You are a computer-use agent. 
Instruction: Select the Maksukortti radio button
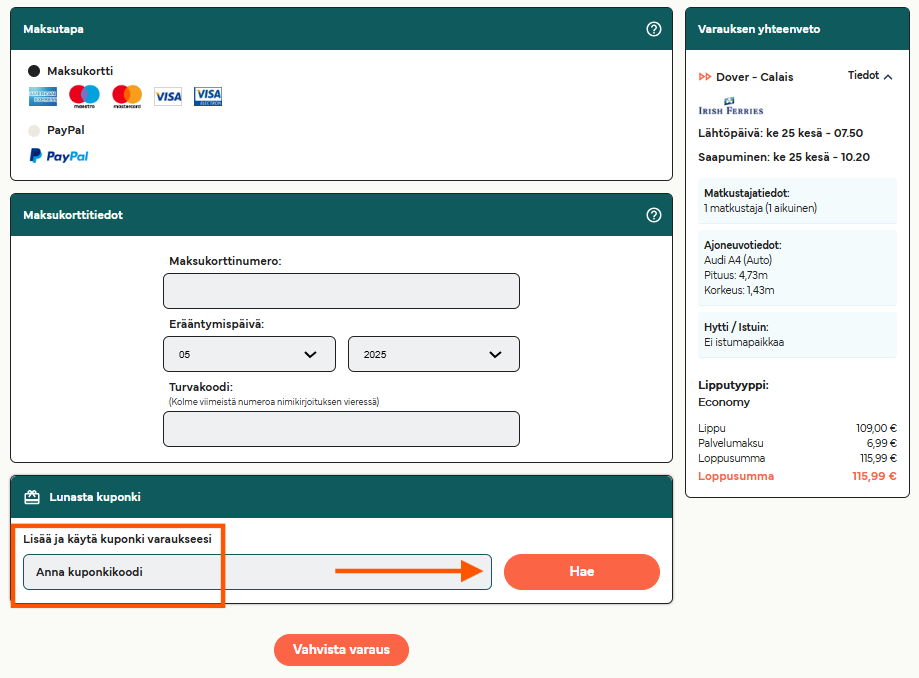click(x=34, y=71)
